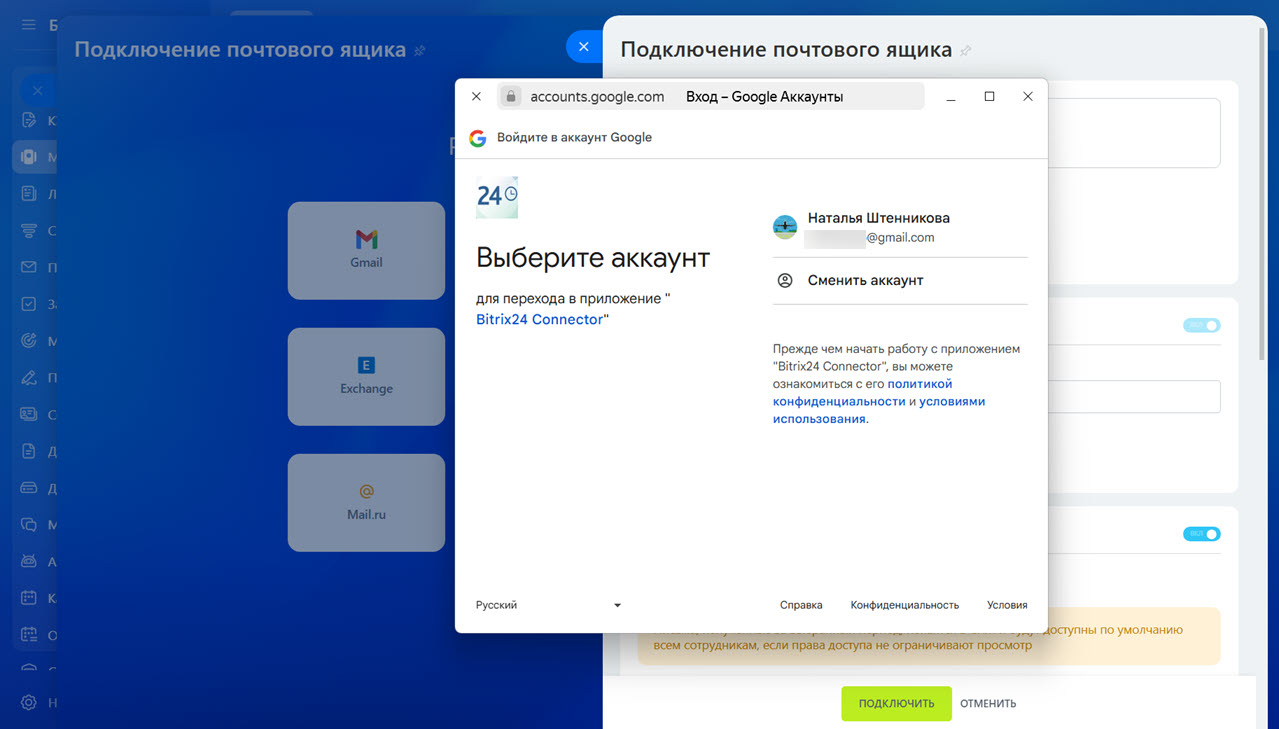Toggle the lower switch in right panel
Image resolution: width=1279 pixels, height=729 pixels.
click(x=1201, y=534)
